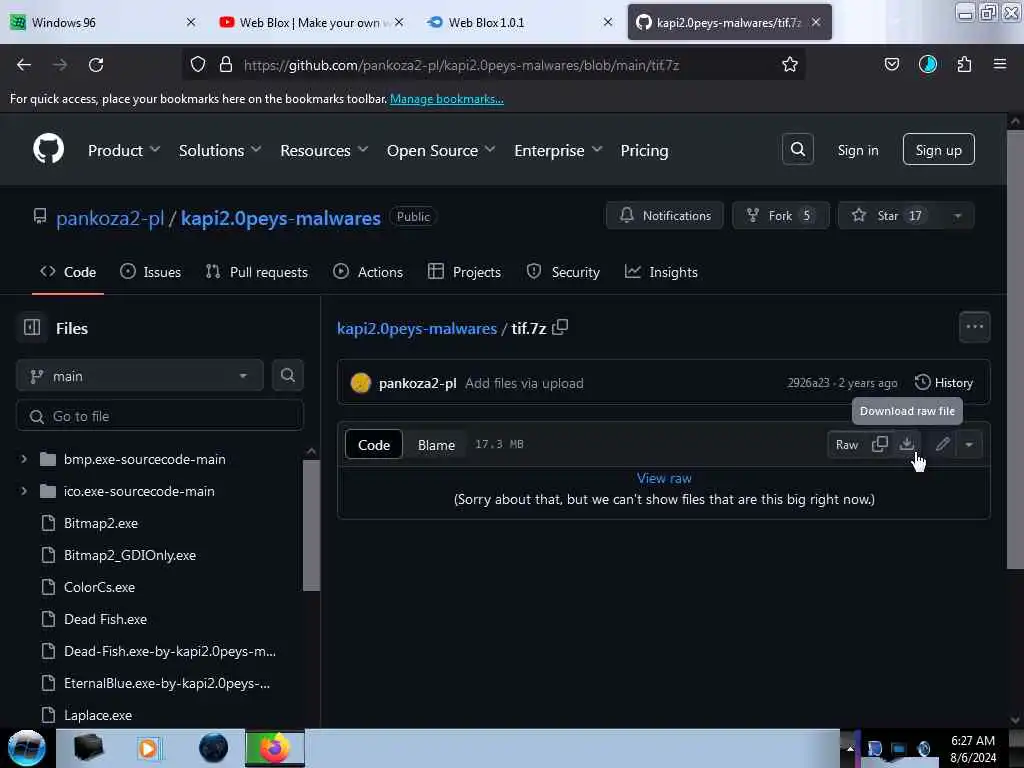
Task: Open Firefox hamburger menu
Action: (x=999, y=65)
